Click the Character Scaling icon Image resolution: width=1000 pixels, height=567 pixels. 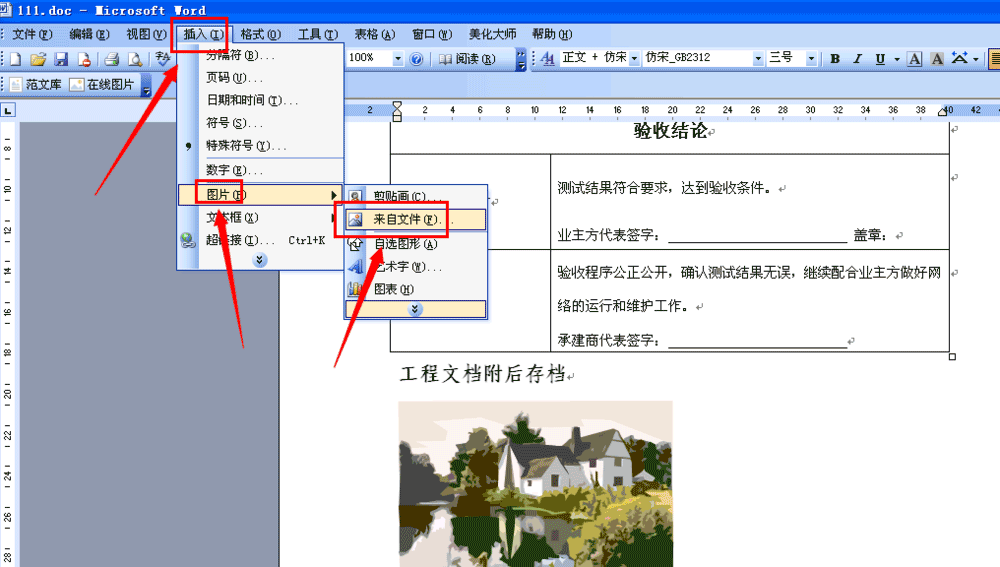[x=959, y=58]
